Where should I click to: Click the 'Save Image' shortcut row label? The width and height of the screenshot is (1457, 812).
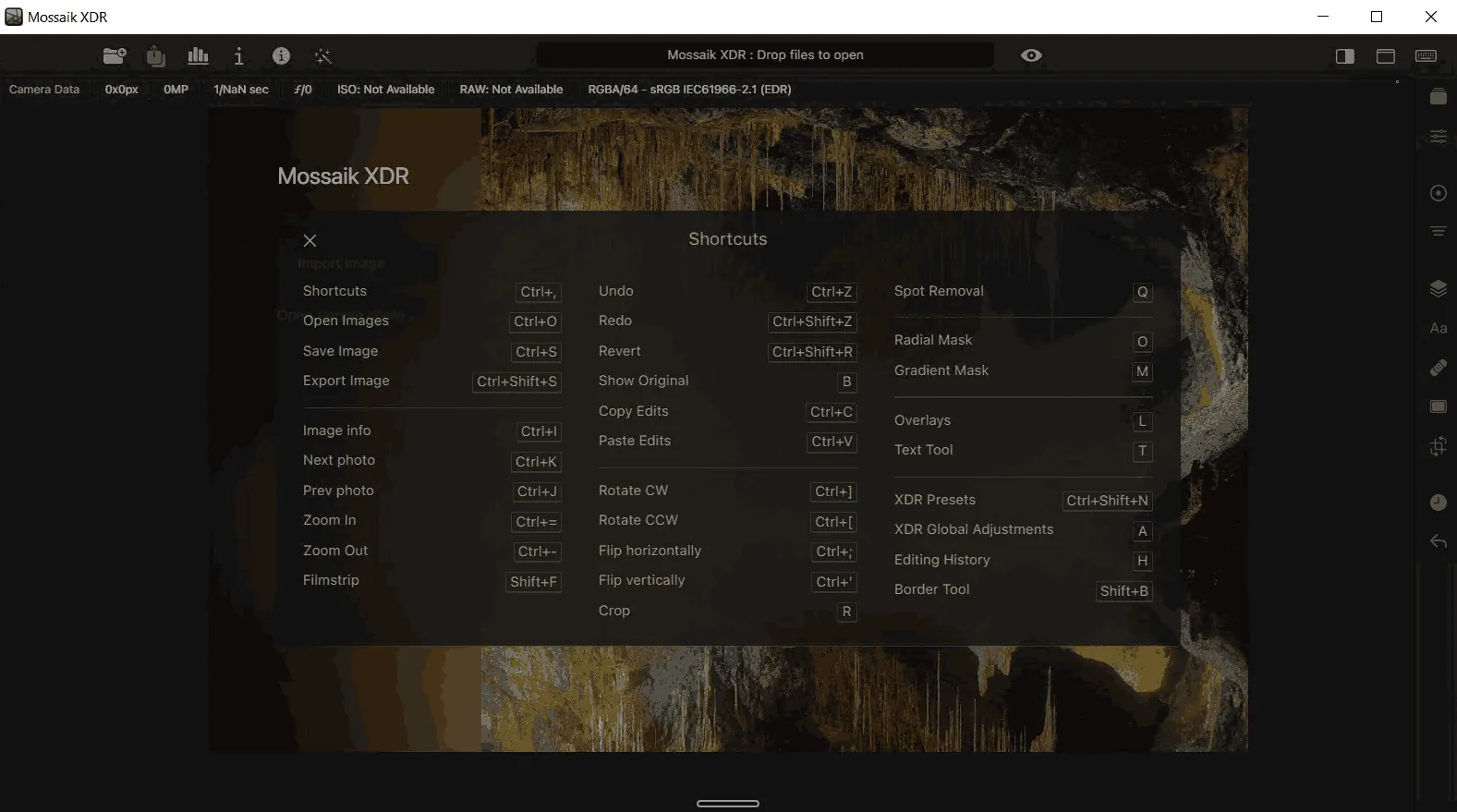pos(340,351)
